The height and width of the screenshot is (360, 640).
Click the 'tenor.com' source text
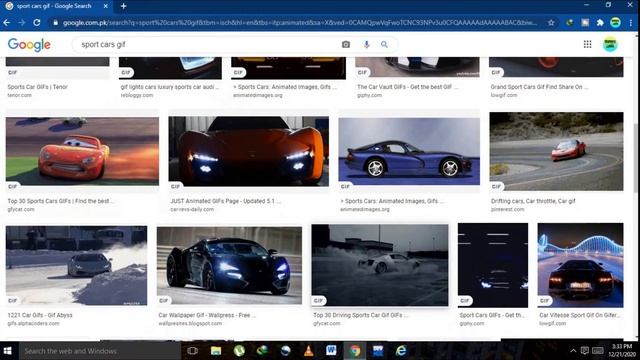coord(19,95)
